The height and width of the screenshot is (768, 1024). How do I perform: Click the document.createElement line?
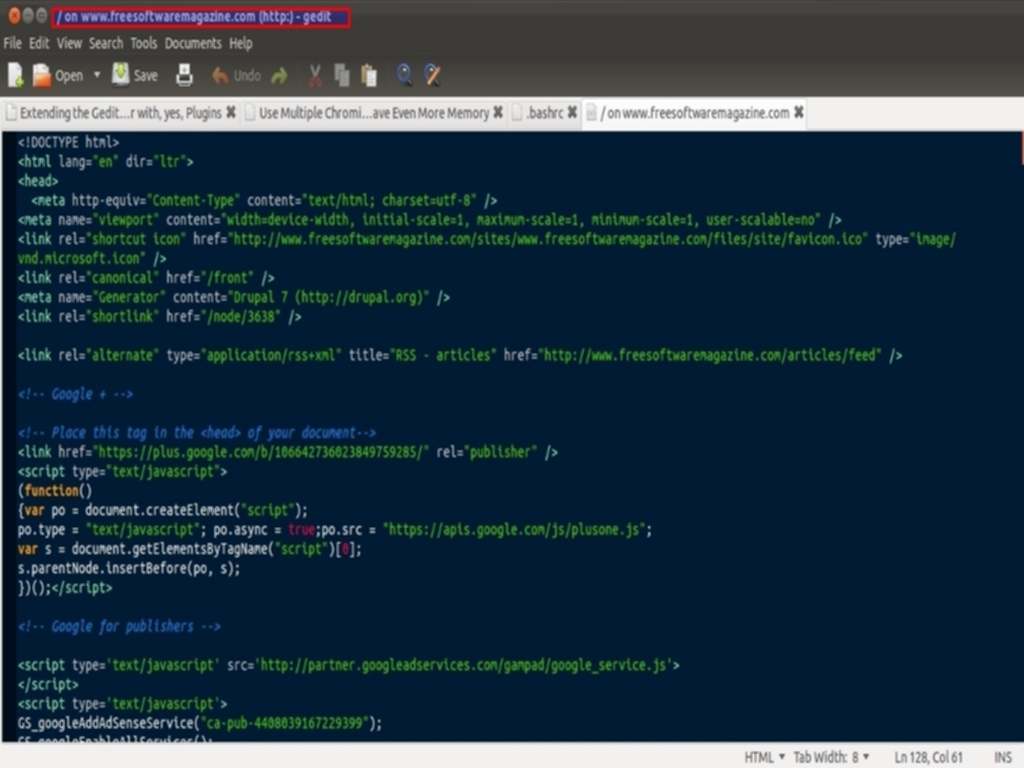click(x=163, y=510)
